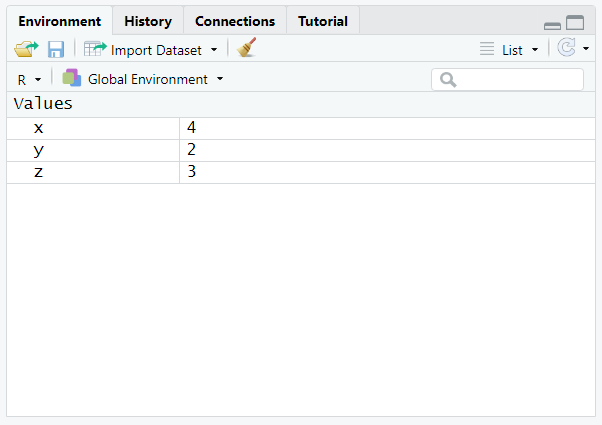
Task: Switch to the History tab
Action: click(x=148, y=21)
